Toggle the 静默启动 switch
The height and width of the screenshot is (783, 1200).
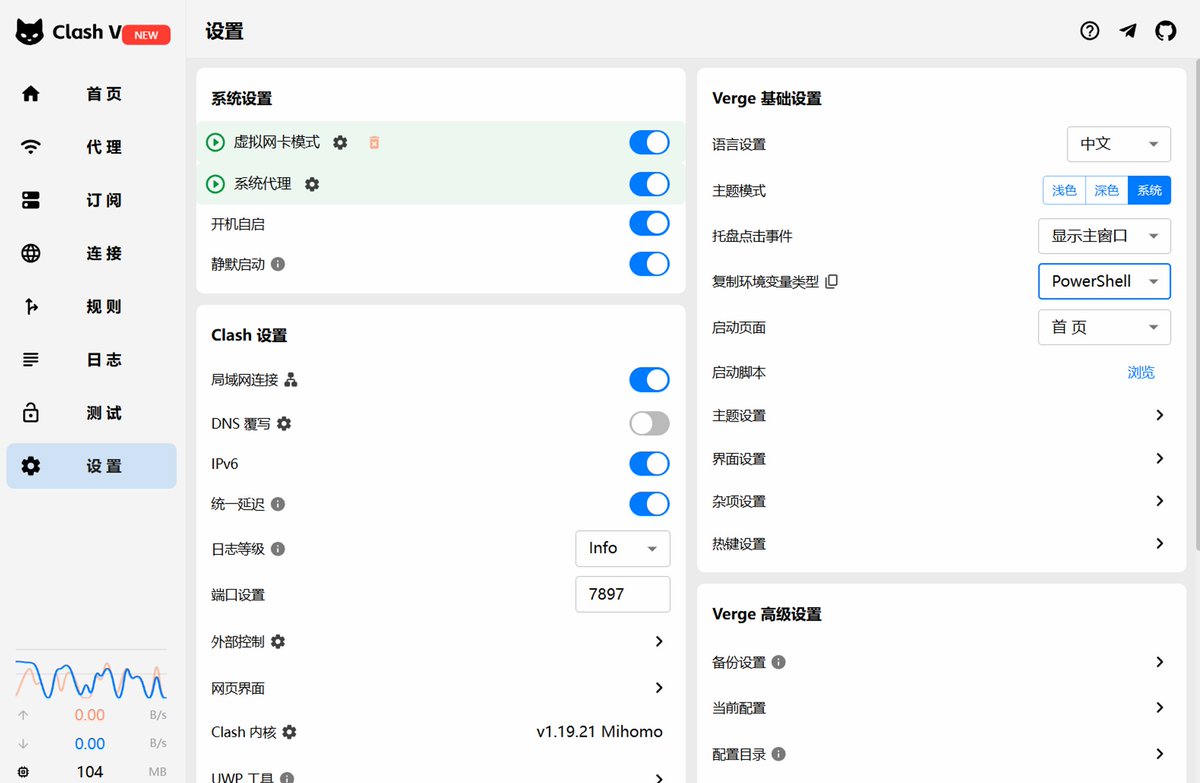pyautogui.click(x=650, y=264)
